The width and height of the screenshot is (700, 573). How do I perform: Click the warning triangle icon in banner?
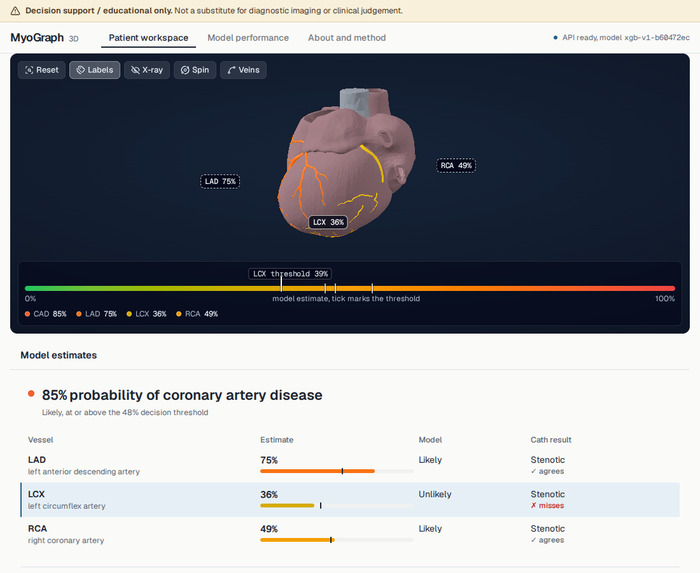15,11
